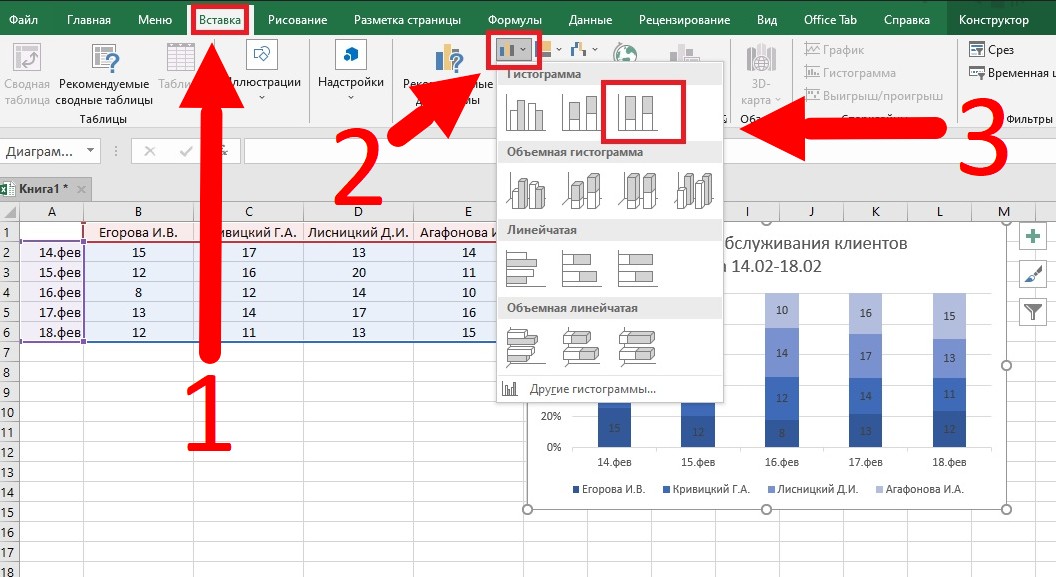Switch to the Вставка ribbon tab
Image resolution: width=1056 pixels, height=577 pixels.
tap(220, 20)
